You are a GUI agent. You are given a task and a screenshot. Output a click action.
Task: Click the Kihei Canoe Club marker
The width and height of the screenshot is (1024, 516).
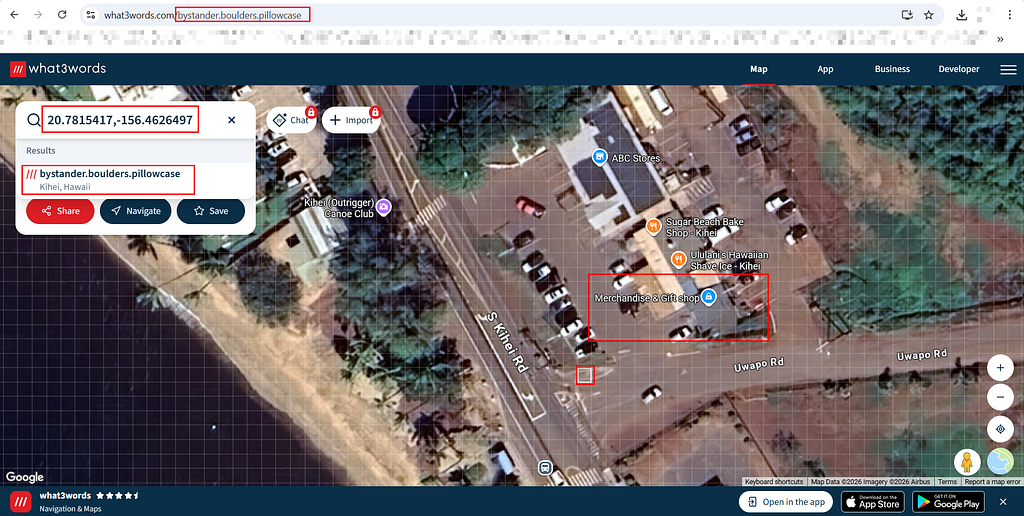383,207
